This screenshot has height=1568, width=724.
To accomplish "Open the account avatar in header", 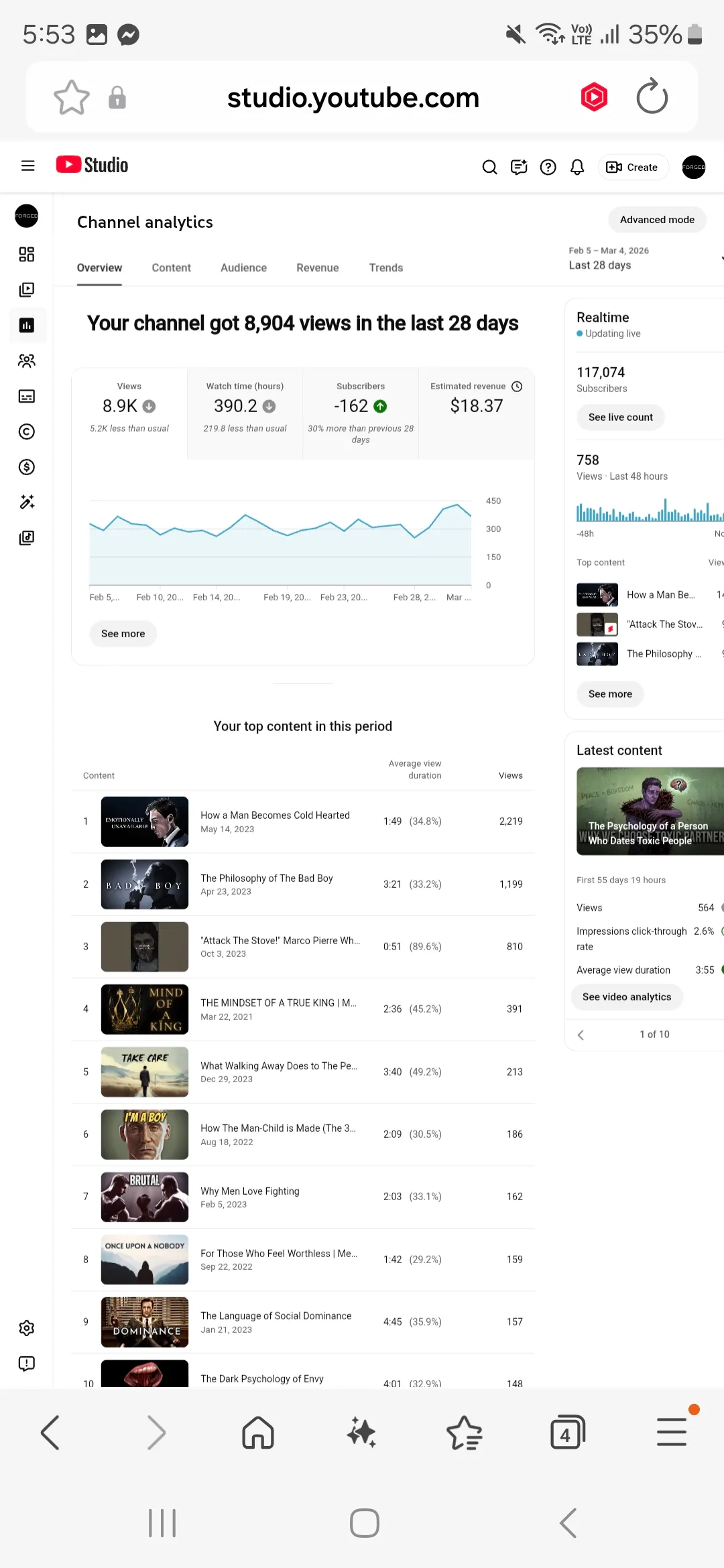I will point(694,168).
